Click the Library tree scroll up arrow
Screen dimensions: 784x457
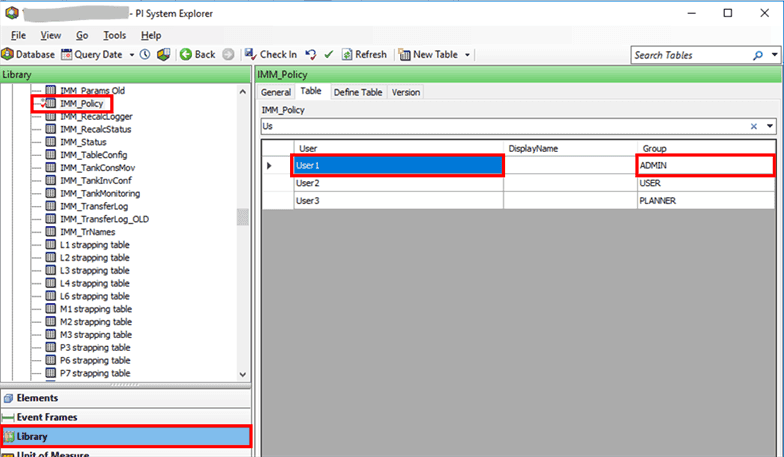(242, 92)
